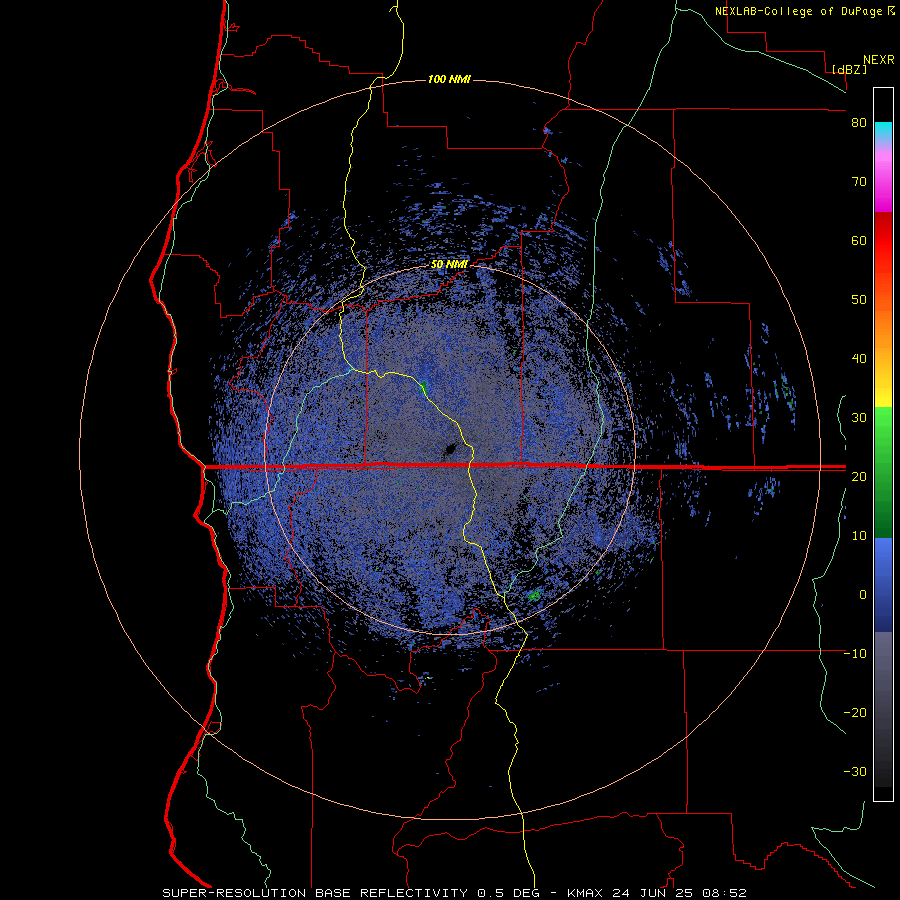Viewport: 900px width, 900px height.
Task: Click the 100 NMI range ring label
Action: [x=449, y=79]
